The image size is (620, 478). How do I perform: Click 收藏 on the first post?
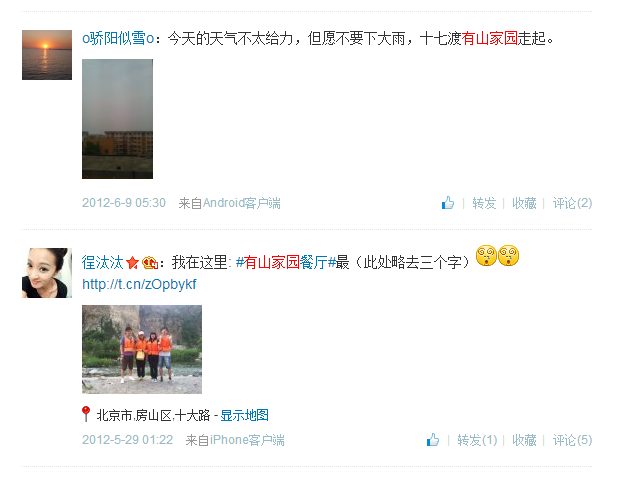524,203
